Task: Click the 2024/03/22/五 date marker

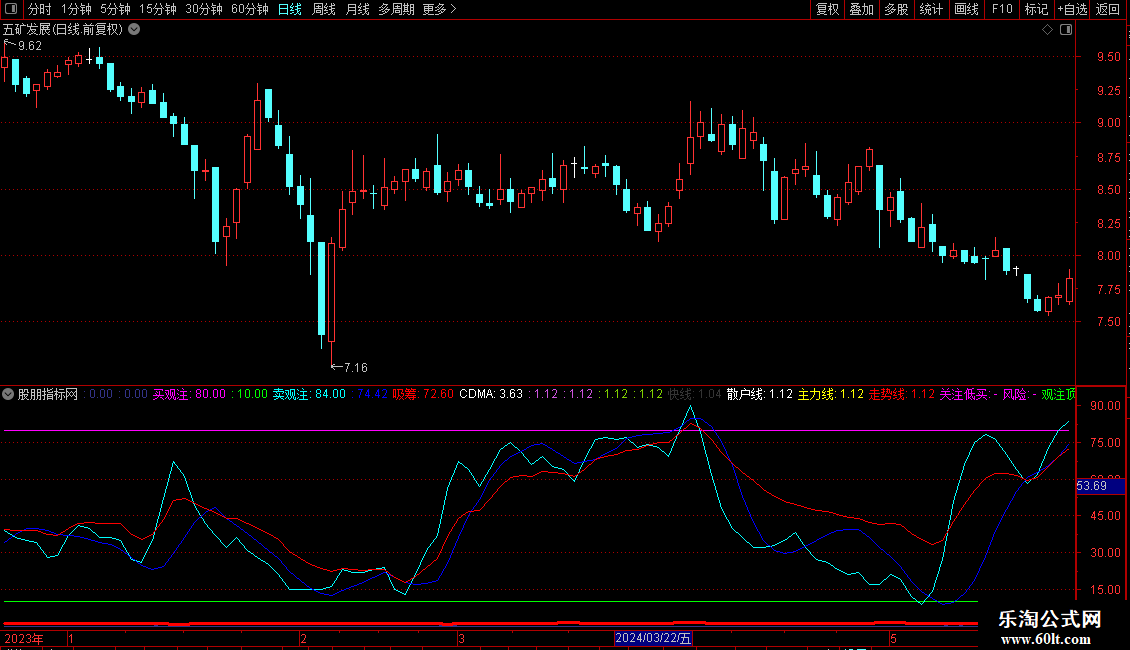Action: tap(653, 638)
